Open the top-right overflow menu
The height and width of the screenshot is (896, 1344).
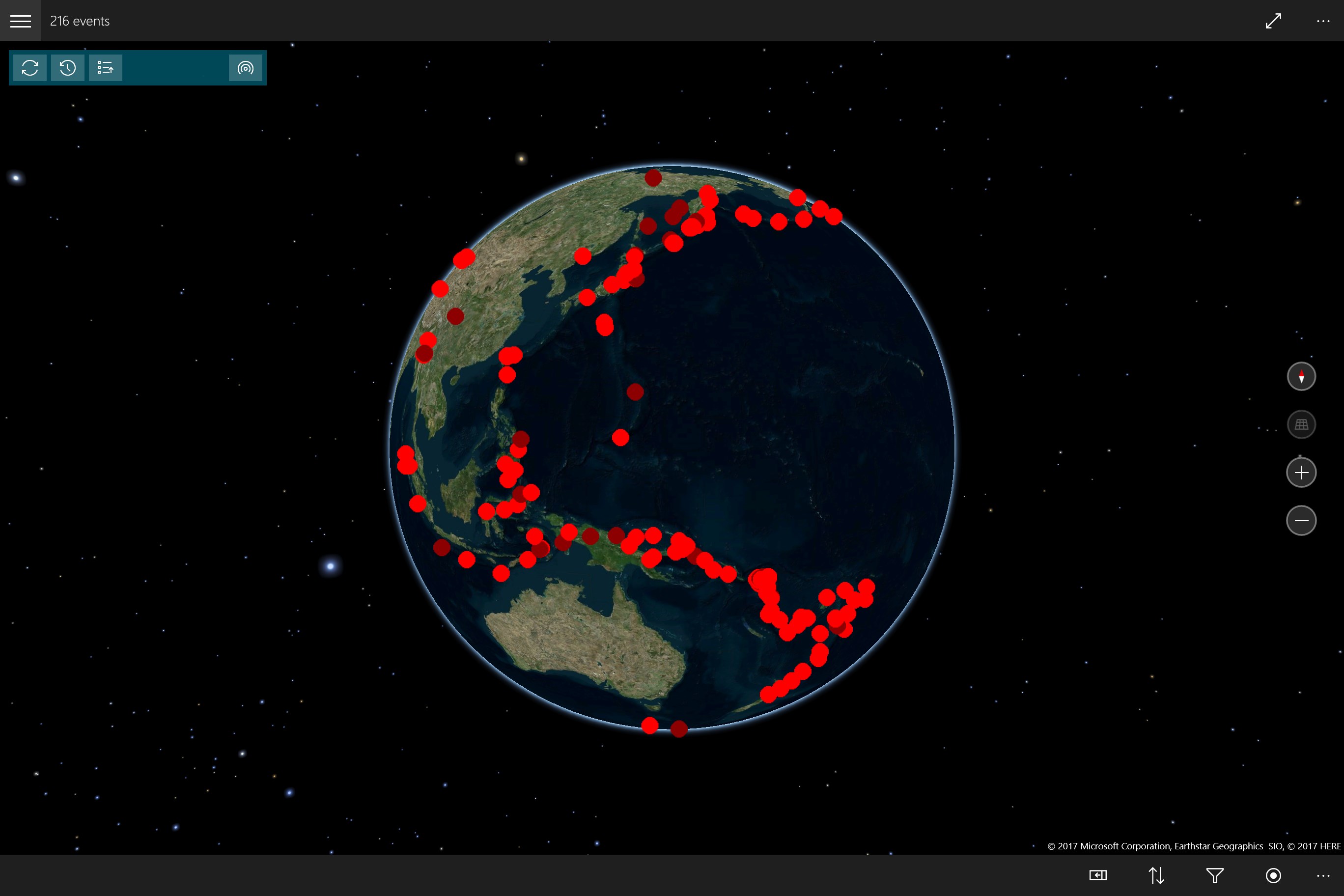1323,21
